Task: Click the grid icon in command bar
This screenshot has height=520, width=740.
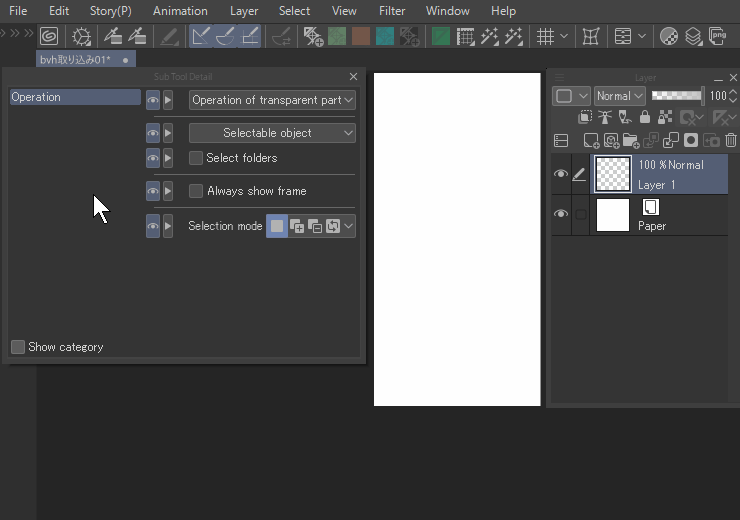Action: coord(545,37)
